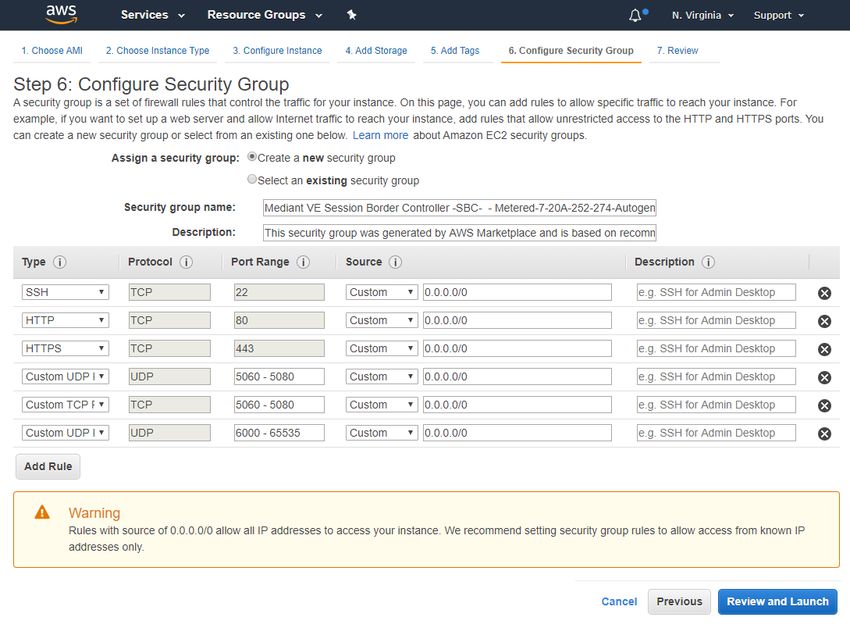Open the notifications bell icon

click(635, 15)
